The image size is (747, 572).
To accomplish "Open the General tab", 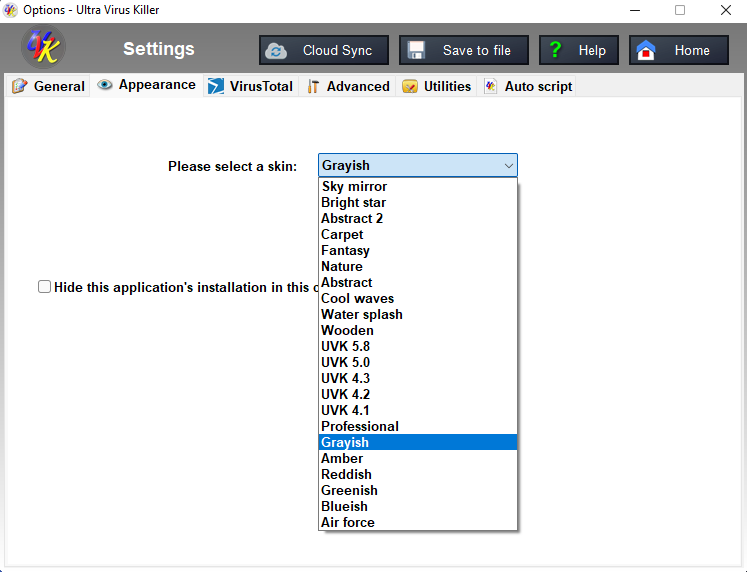I will click(x=48, y=86).
